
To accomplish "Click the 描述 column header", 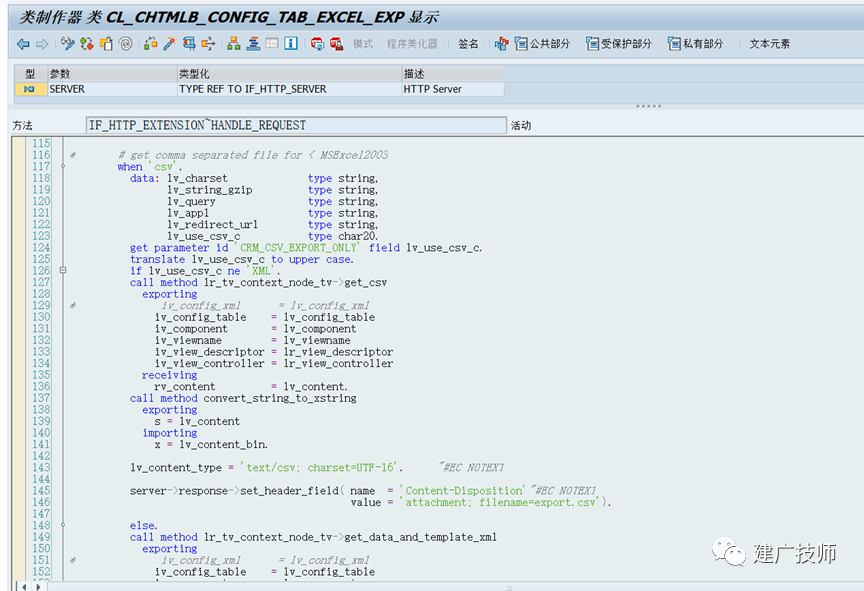I will (453, 74).
